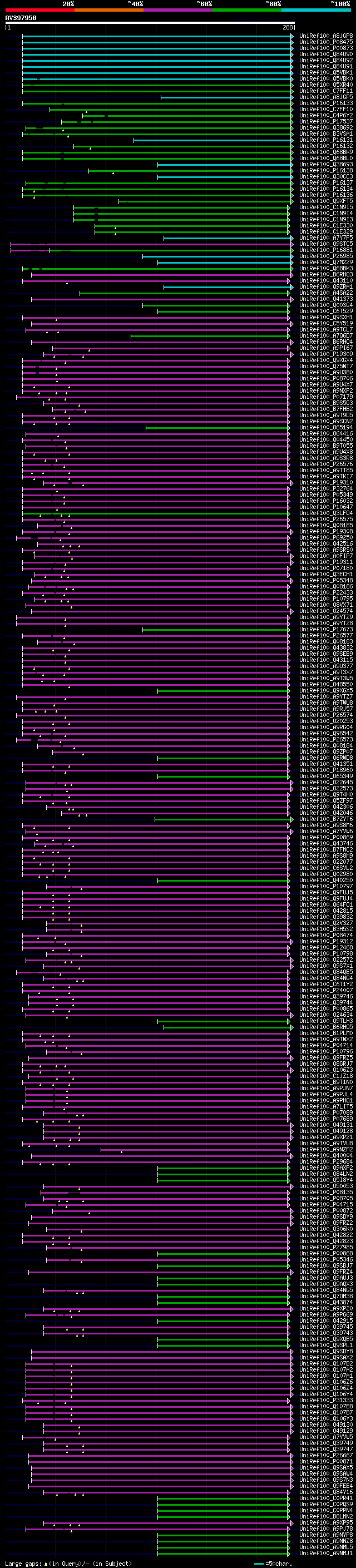Click hit label UniRef100_P16131
The width and height of the screenshot is (356, 1568).
click(x=326, y=140)
